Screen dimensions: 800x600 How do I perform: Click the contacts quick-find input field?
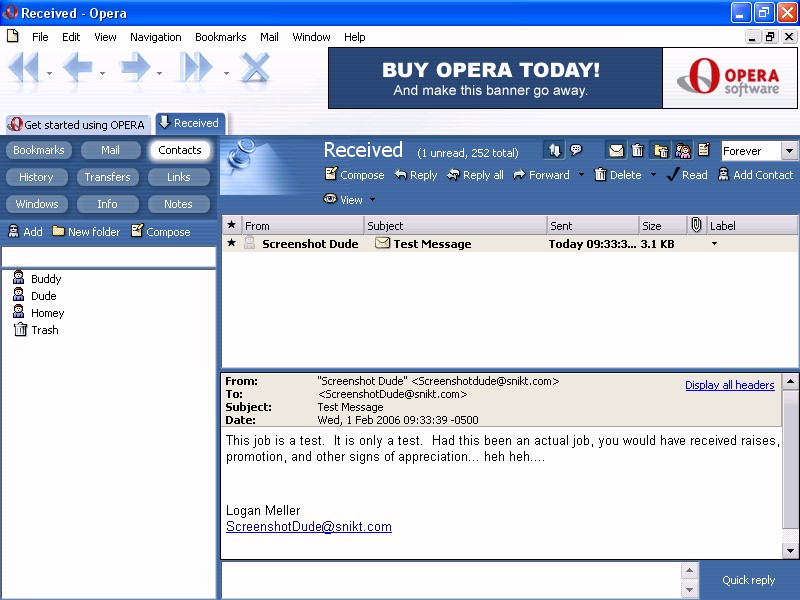[x=109, y=257]
